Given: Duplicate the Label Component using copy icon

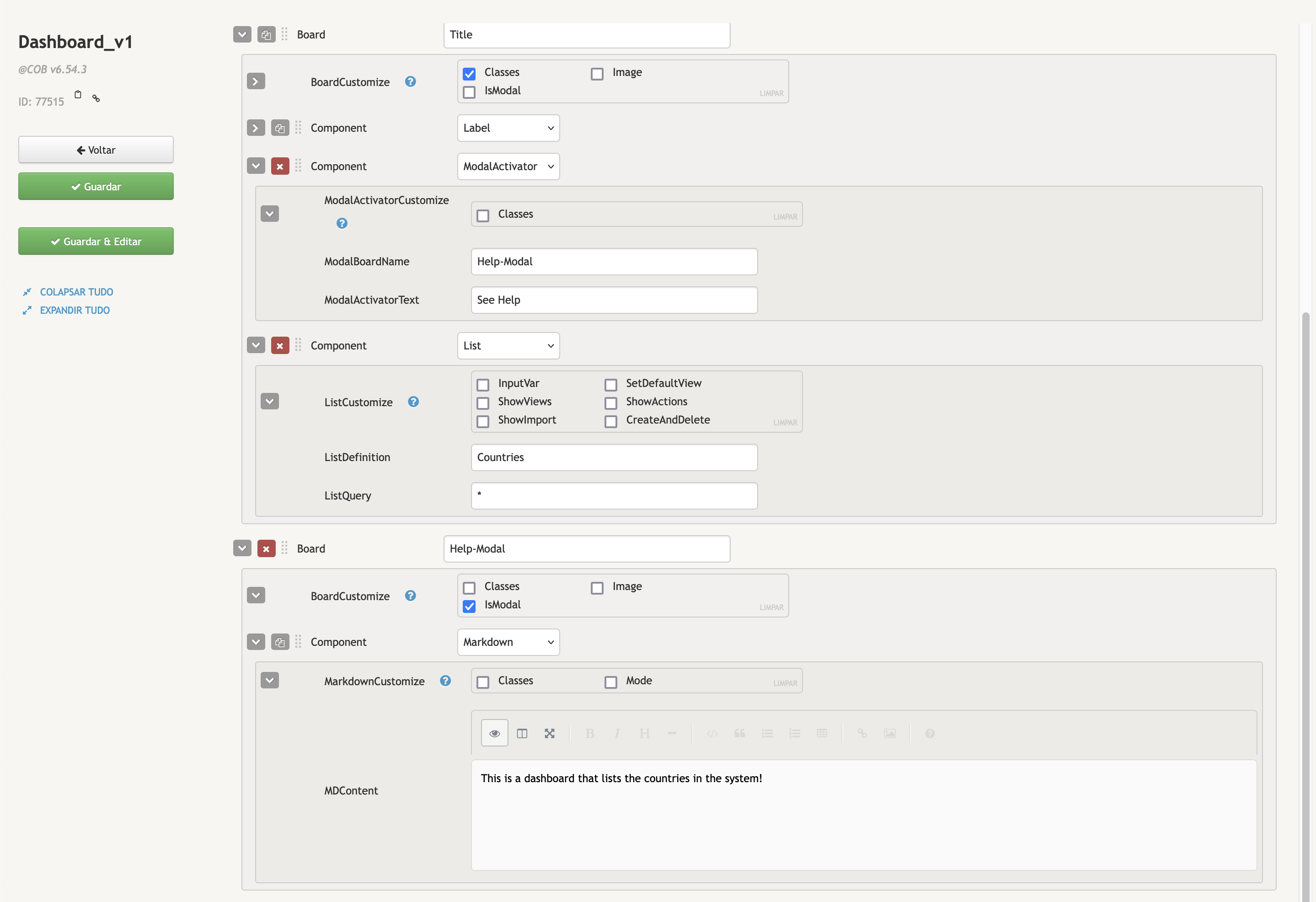Looking at the screenshot, I should (280, 128).
